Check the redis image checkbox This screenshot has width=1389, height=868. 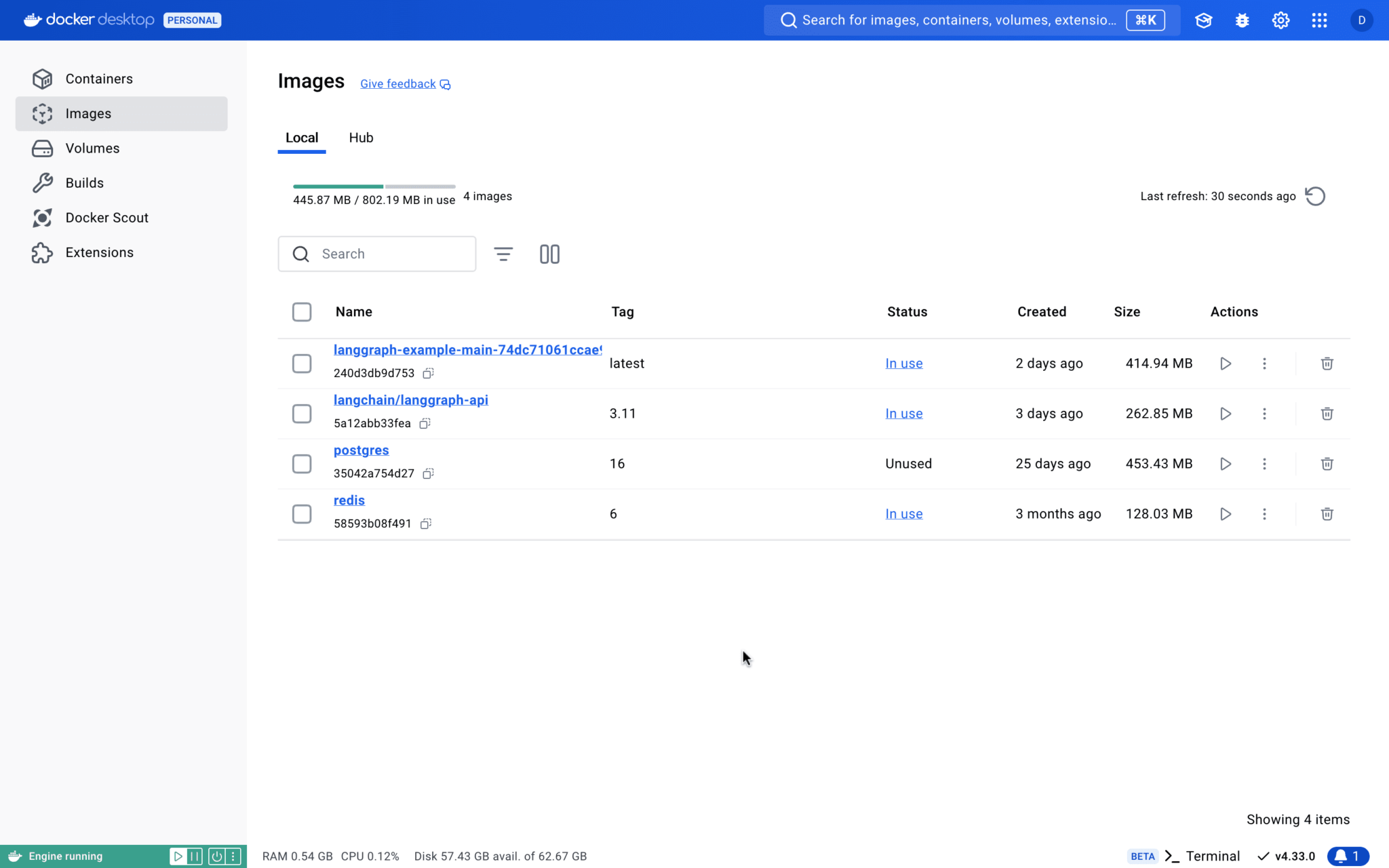coord(302,514)
